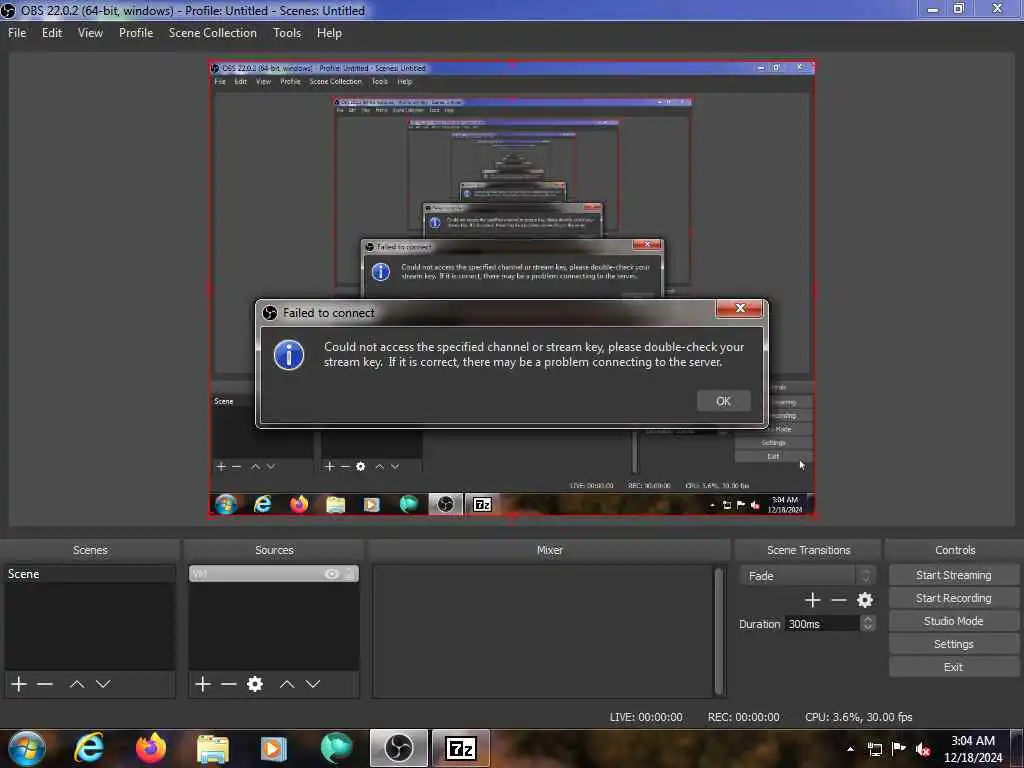Click the Scene Transitions panel header
1024x768 pixels.
(x=808, y=550)
